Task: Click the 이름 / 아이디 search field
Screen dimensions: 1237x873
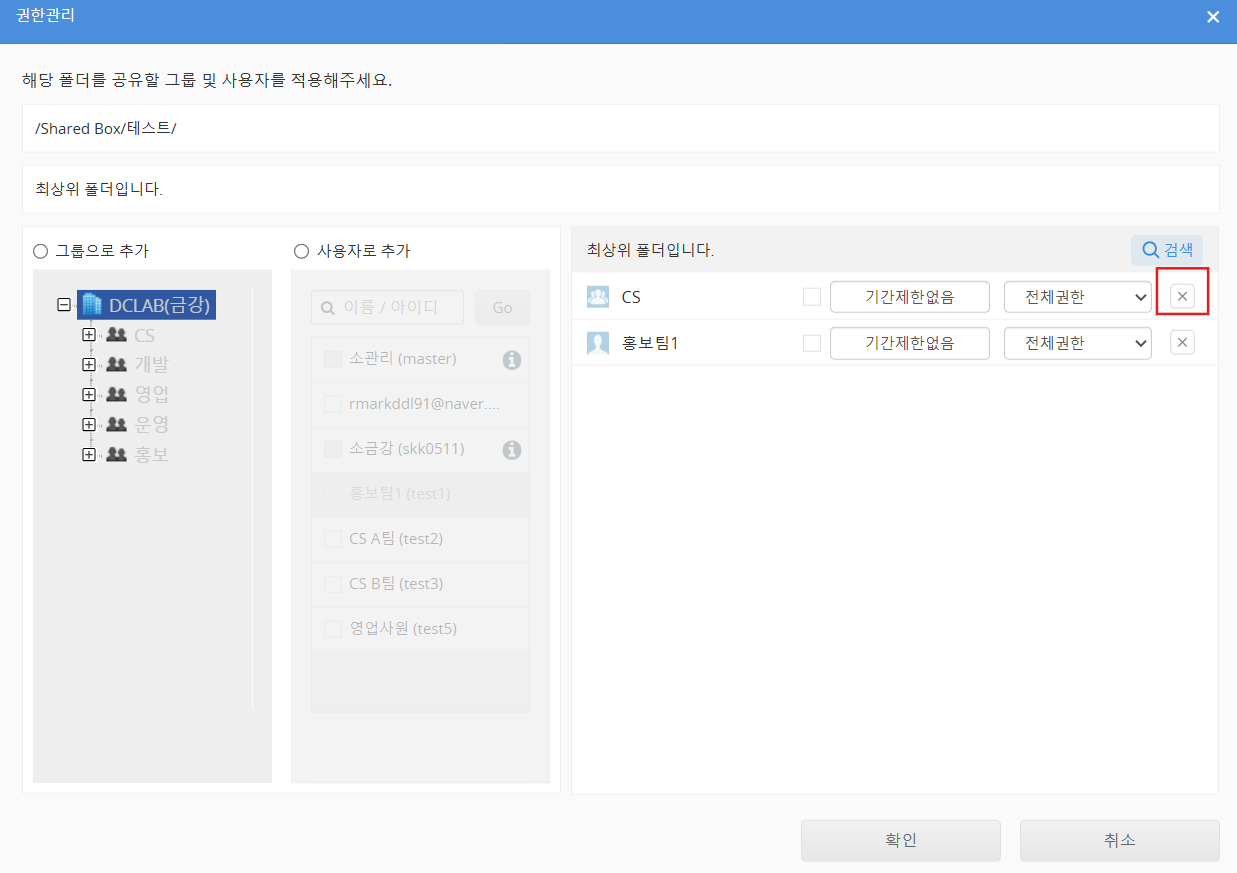Action: pyautogui.click(x=388, y=308)
